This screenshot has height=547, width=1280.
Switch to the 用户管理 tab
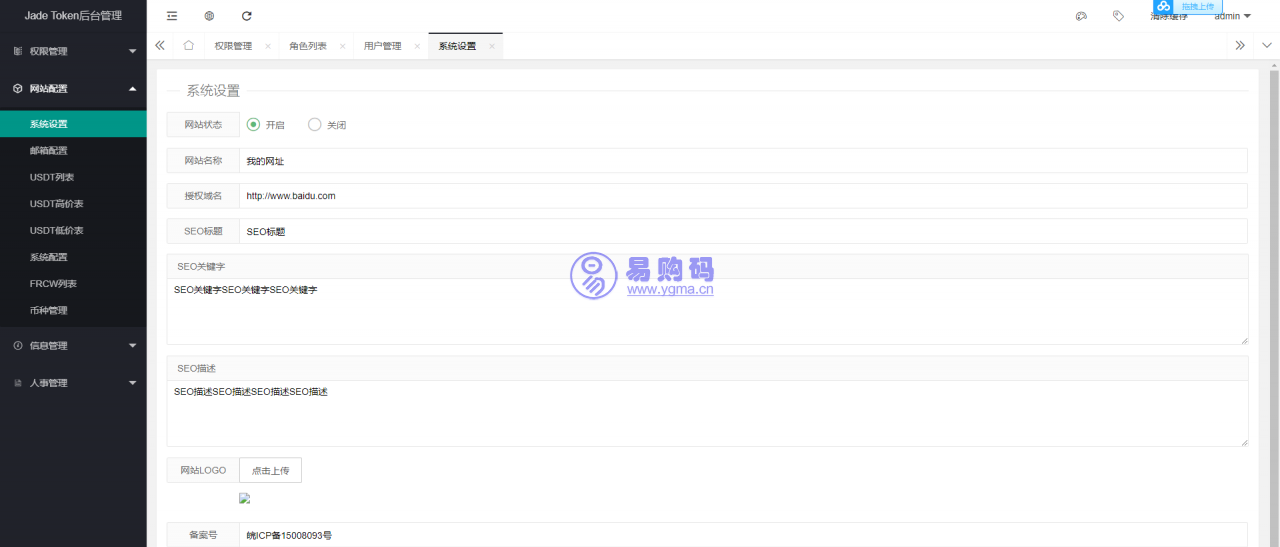tap(382, 46)
